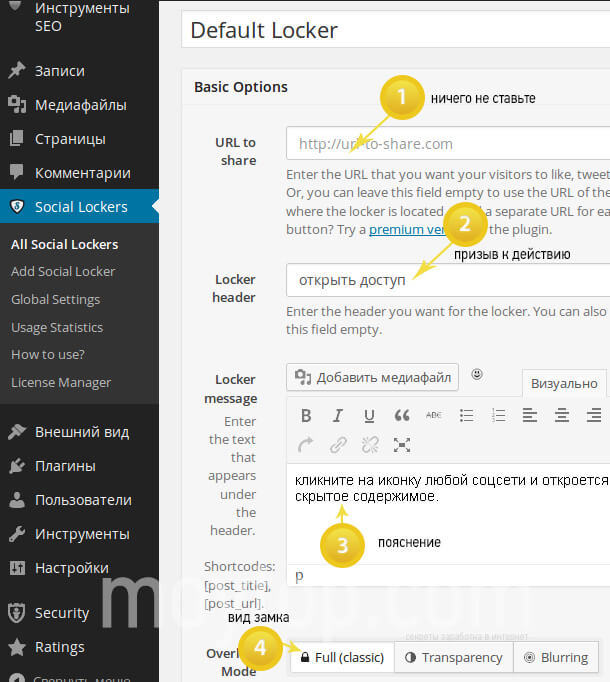610x682 pixels.
Task: Align text center
Action: [562, 415]
